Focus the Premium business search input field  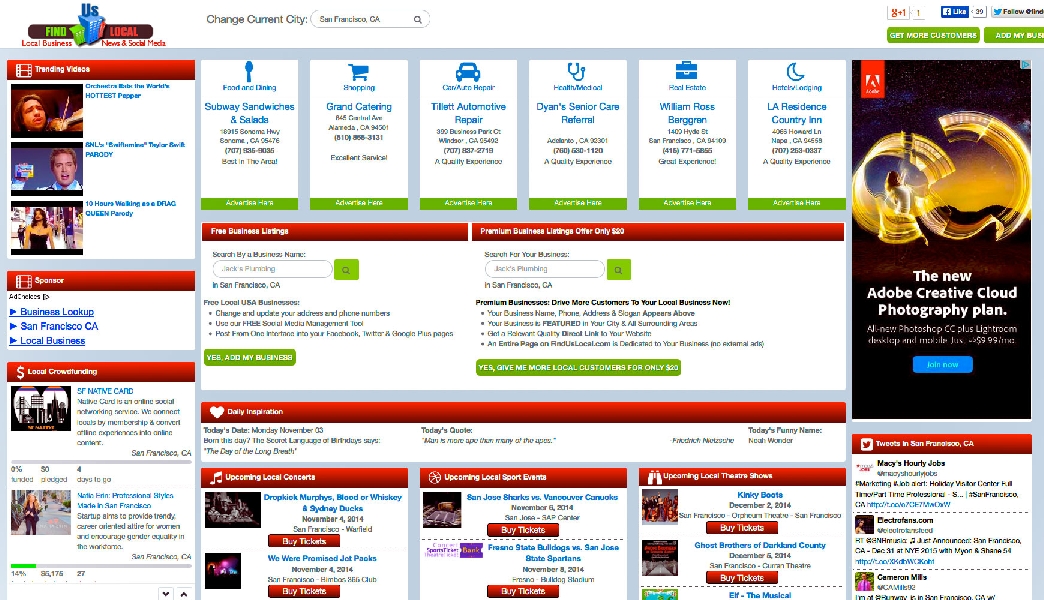544,269
